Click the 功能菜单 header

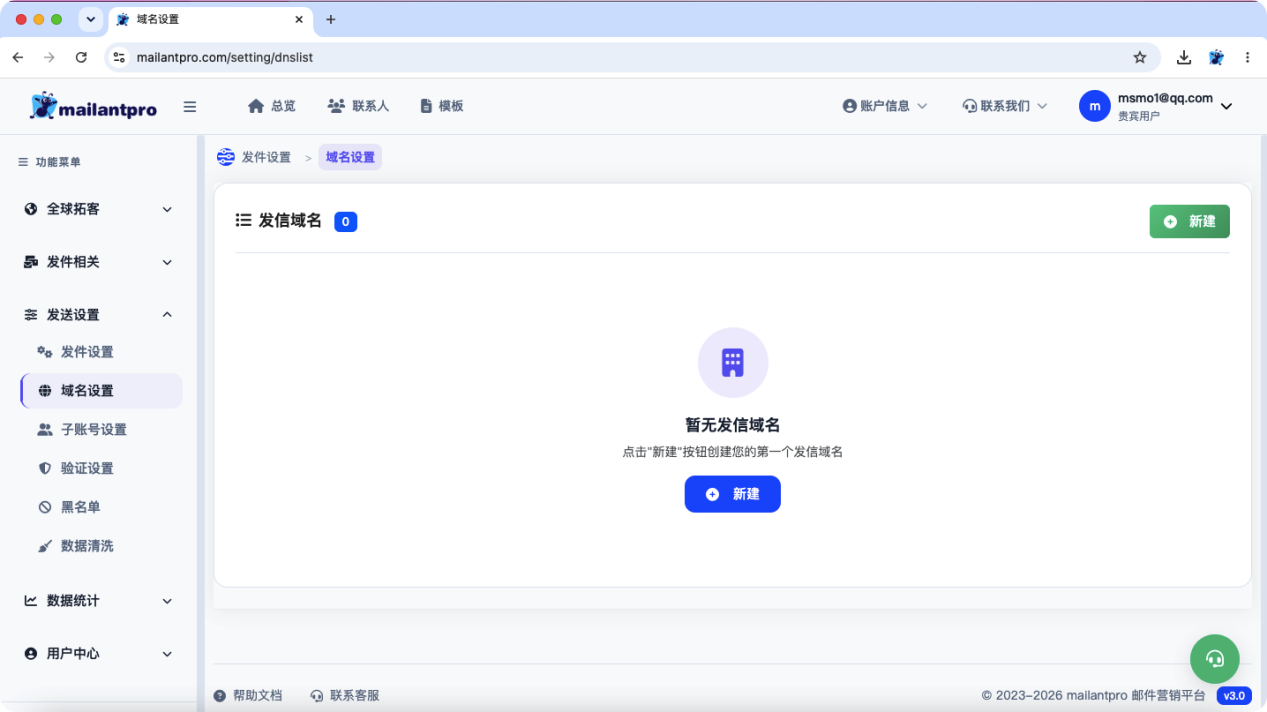pyautogui.click(x=50, y=162)
